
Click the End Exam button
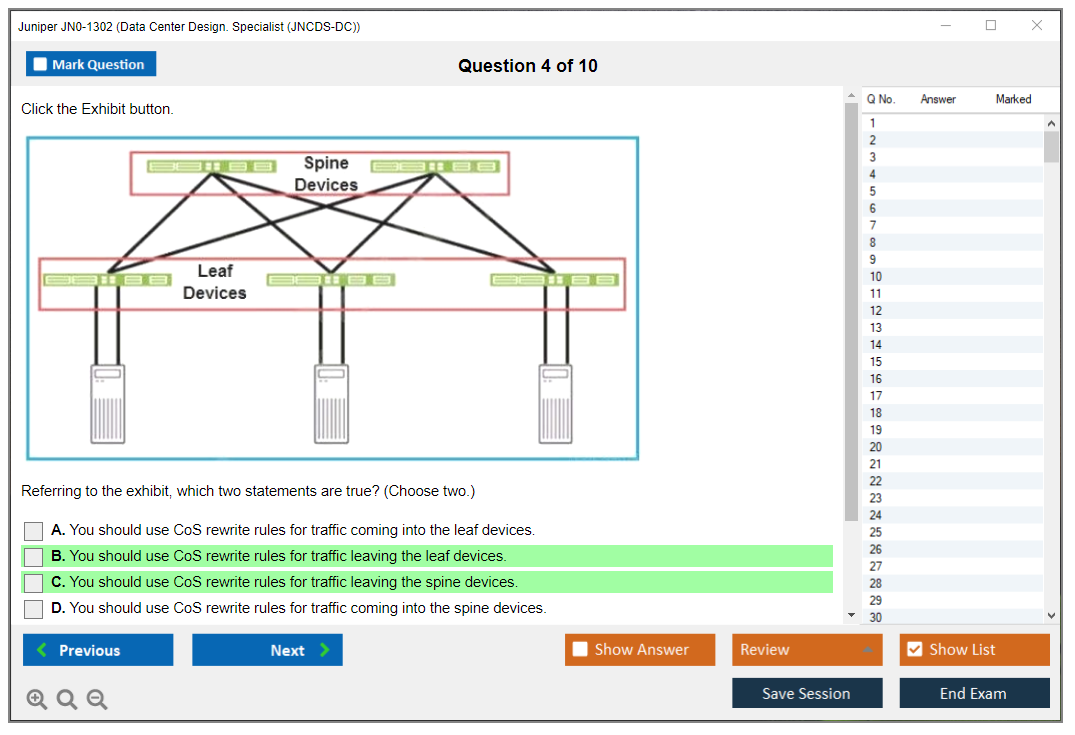(974, 694)
